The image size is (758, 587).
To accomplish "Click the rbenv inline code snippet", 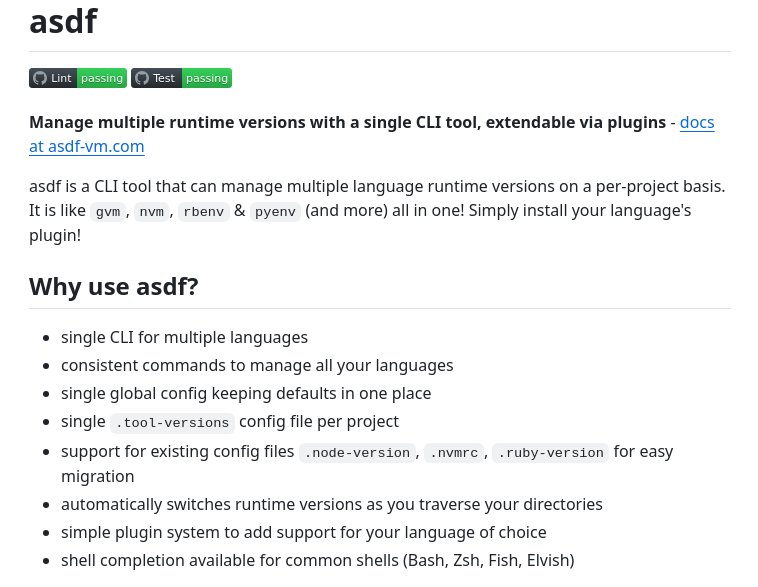I will click(204, 212).
